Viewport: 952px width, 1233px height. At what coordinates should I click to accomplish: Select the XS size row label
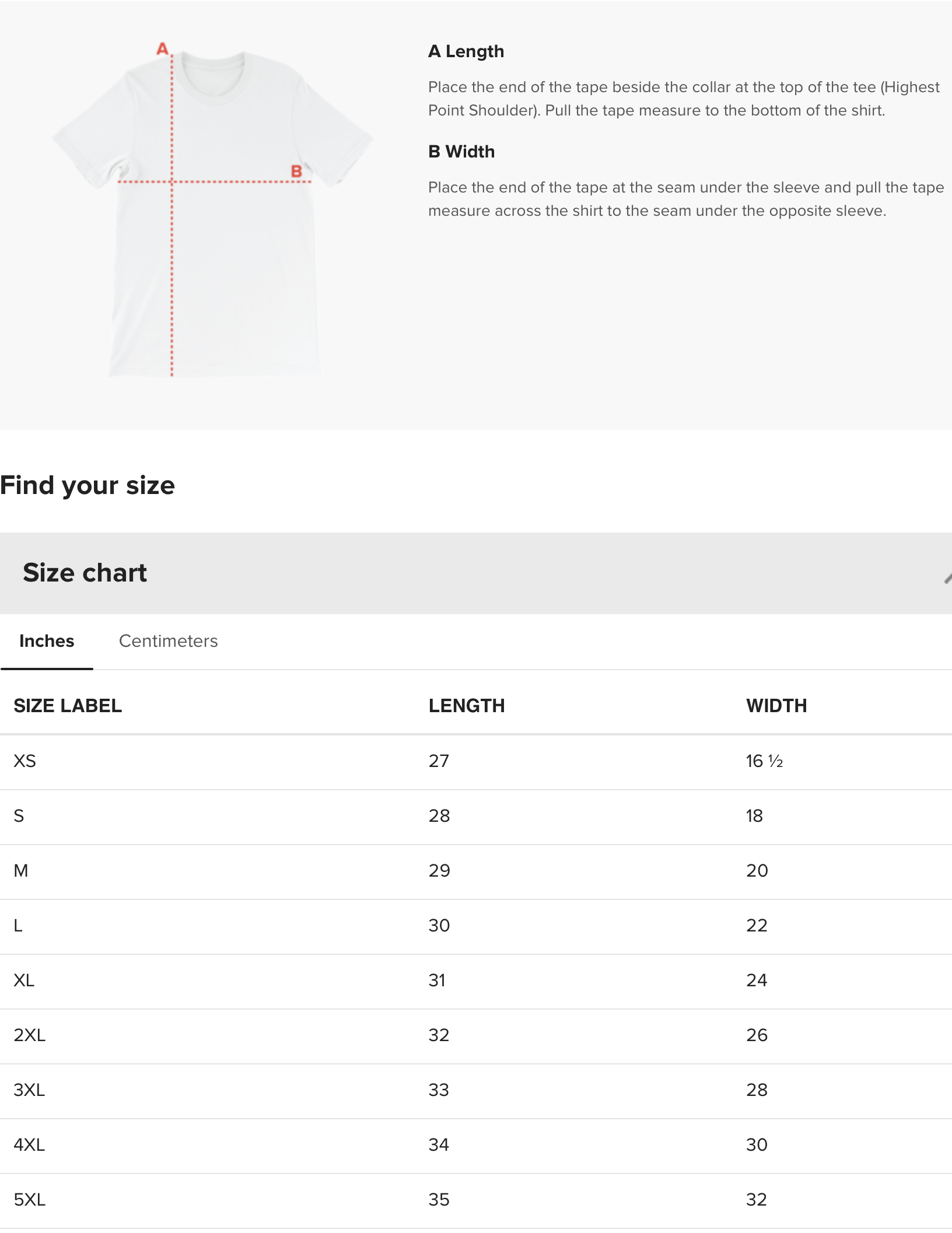point(24,761)
